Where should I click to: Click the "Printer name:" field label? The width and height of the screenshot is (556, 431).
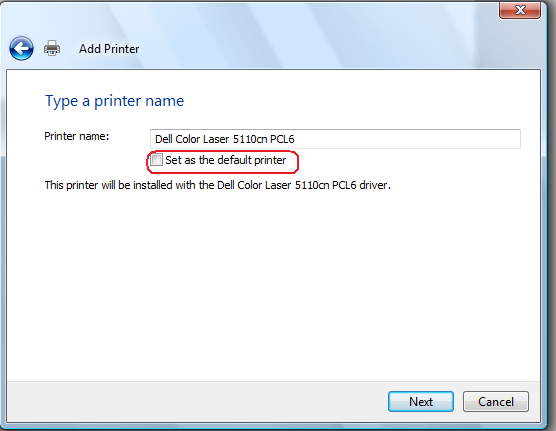click(x=77, y=136)
